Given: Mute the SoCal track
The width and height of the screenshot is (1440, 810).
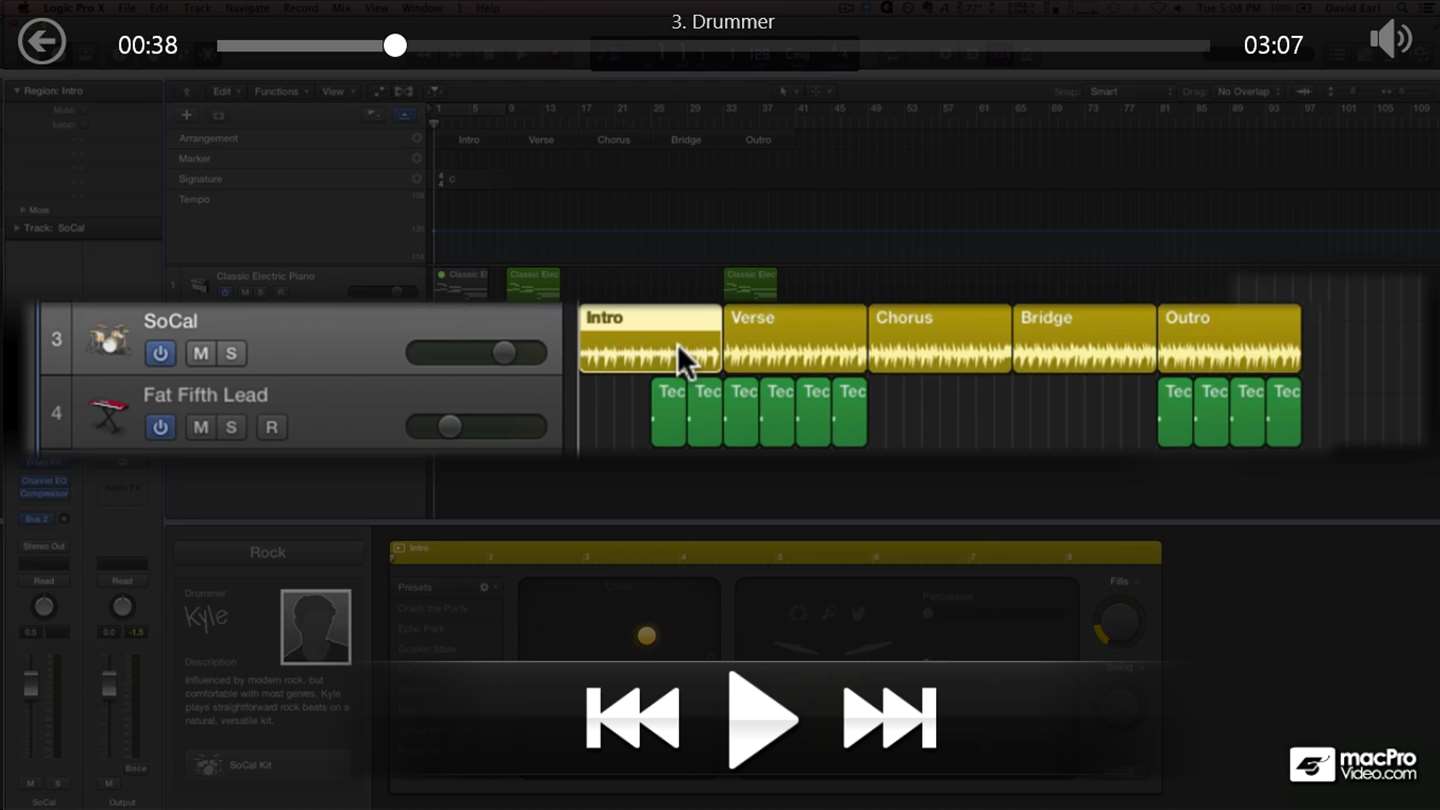Looking at the screenshot, I should point(201,353).
